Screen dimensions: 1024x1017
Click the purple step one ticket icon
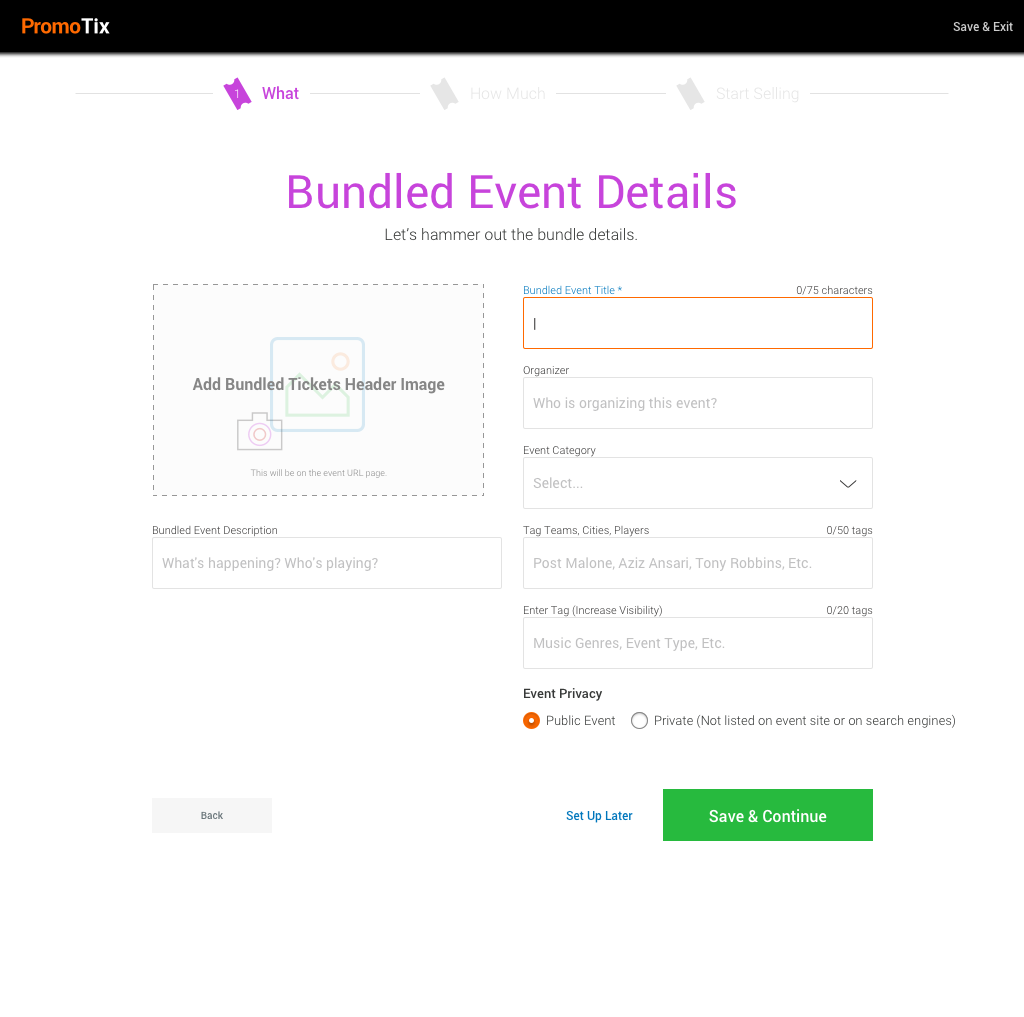point(237,93)
